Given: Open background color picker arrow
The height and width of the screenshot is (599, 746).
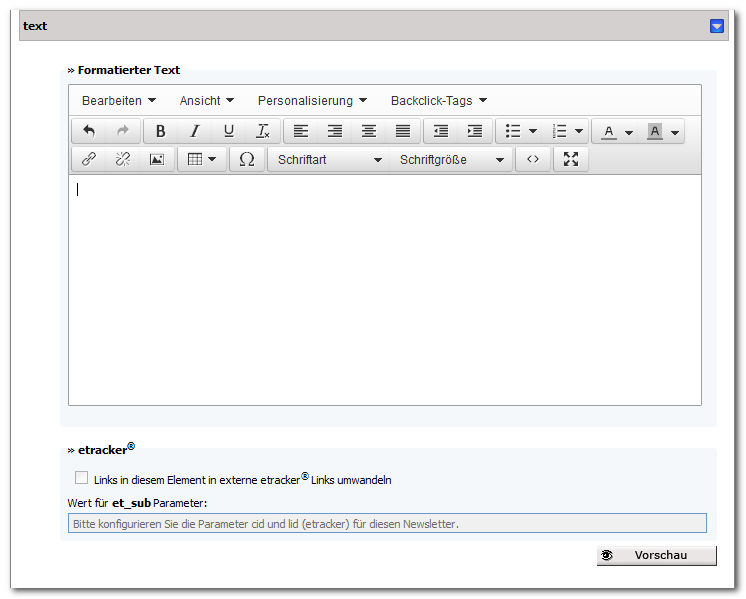Looking at the screenshot, I should (675, 132).
